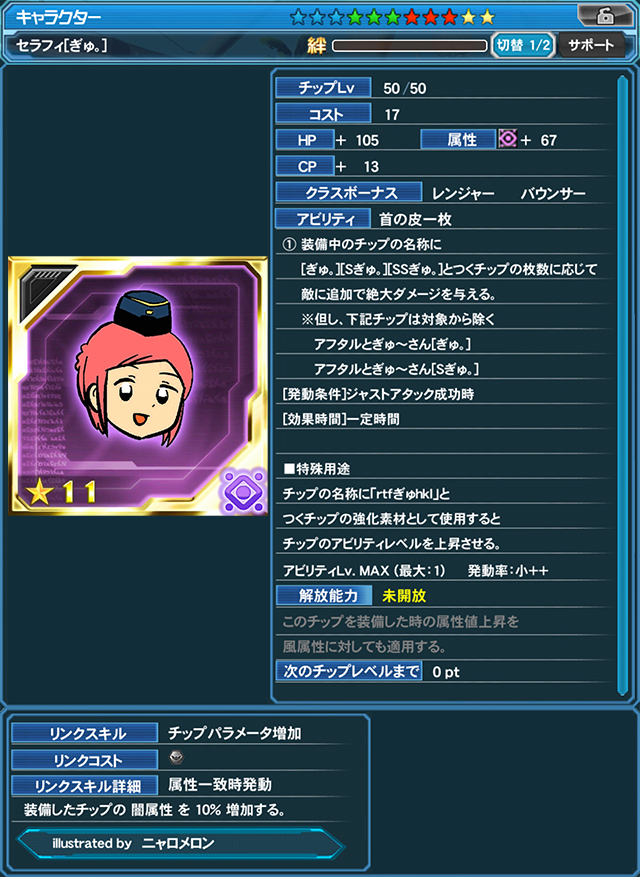Click the 解放能力 label
This screenshot has width=640, height=877.
tap(324, 596)
